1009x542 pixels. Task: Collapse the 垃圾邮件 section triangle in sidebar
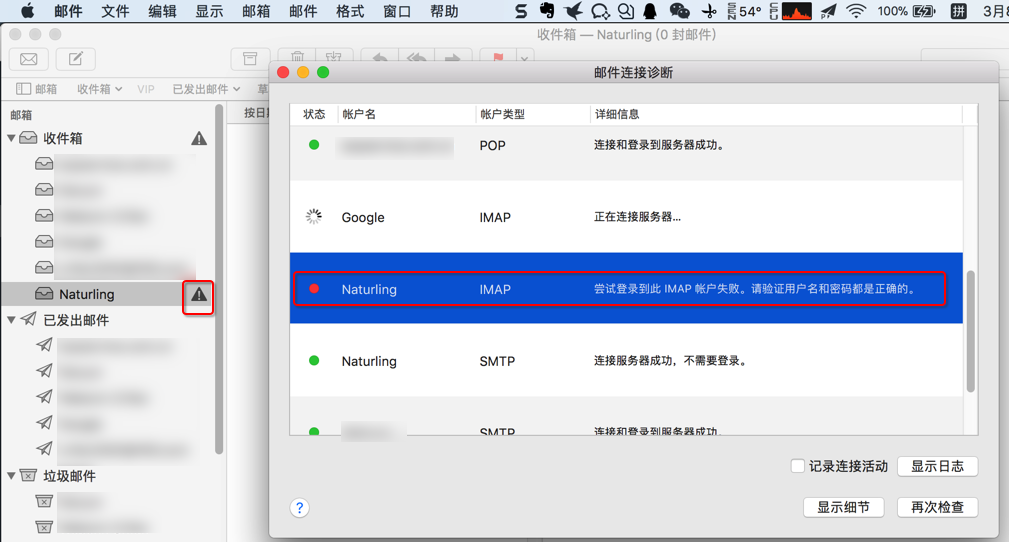click(x=11, y=476)
